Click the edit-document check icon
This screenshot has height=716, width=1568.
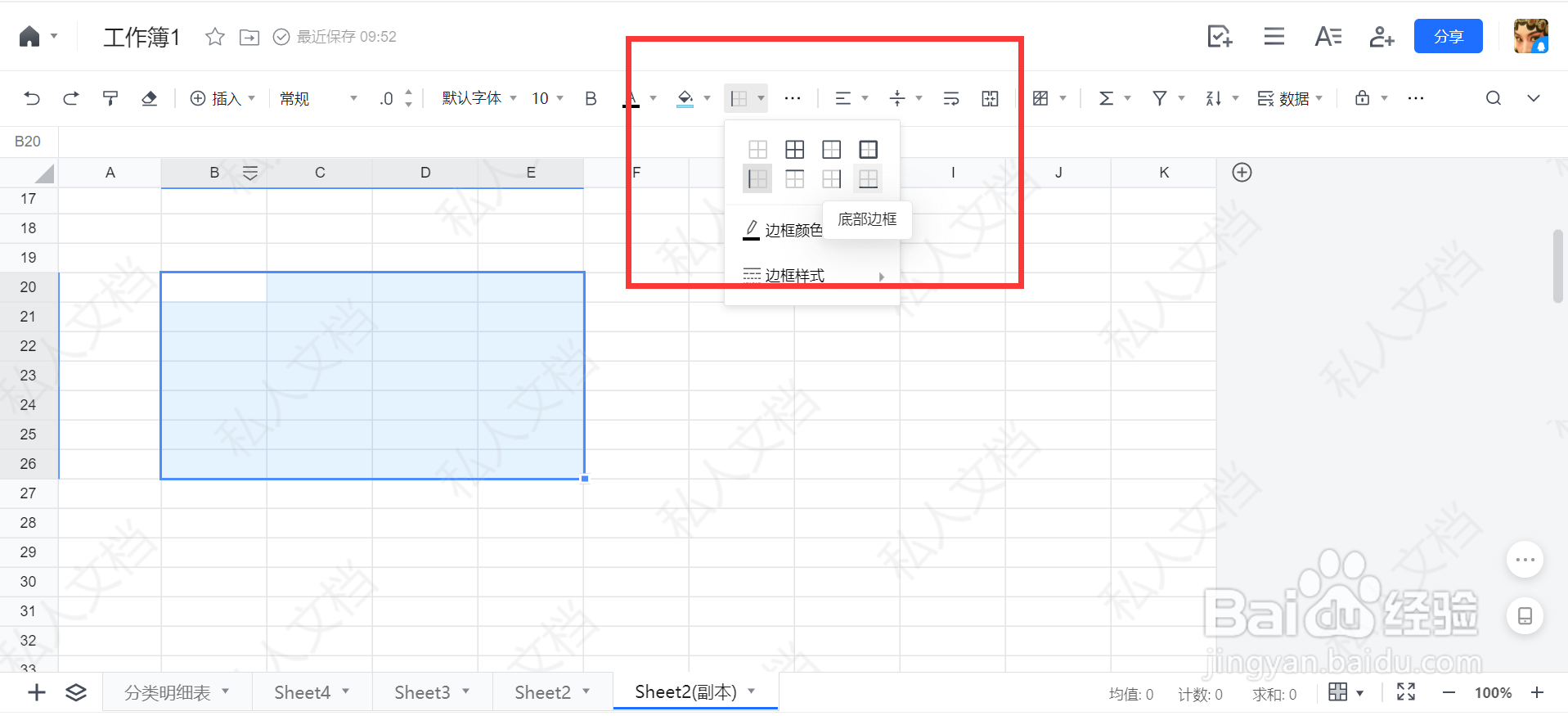1220,36
